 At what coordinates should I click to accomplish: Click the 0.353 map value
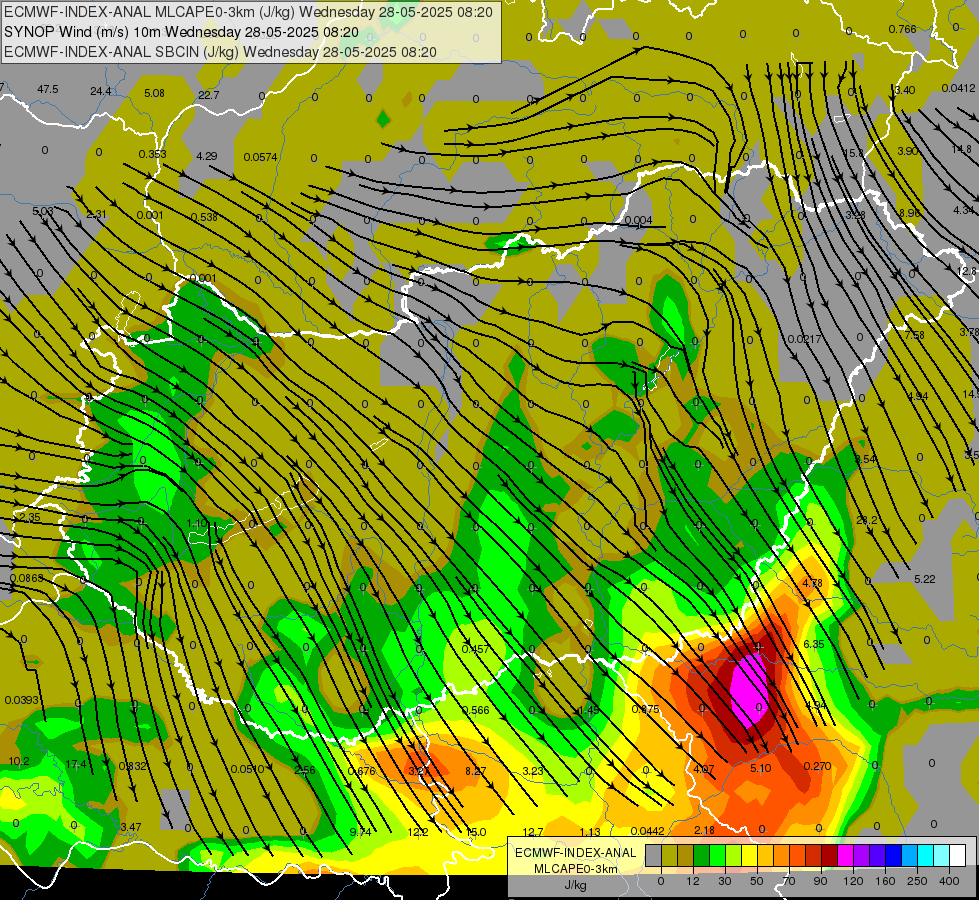[x=152, y=154]
